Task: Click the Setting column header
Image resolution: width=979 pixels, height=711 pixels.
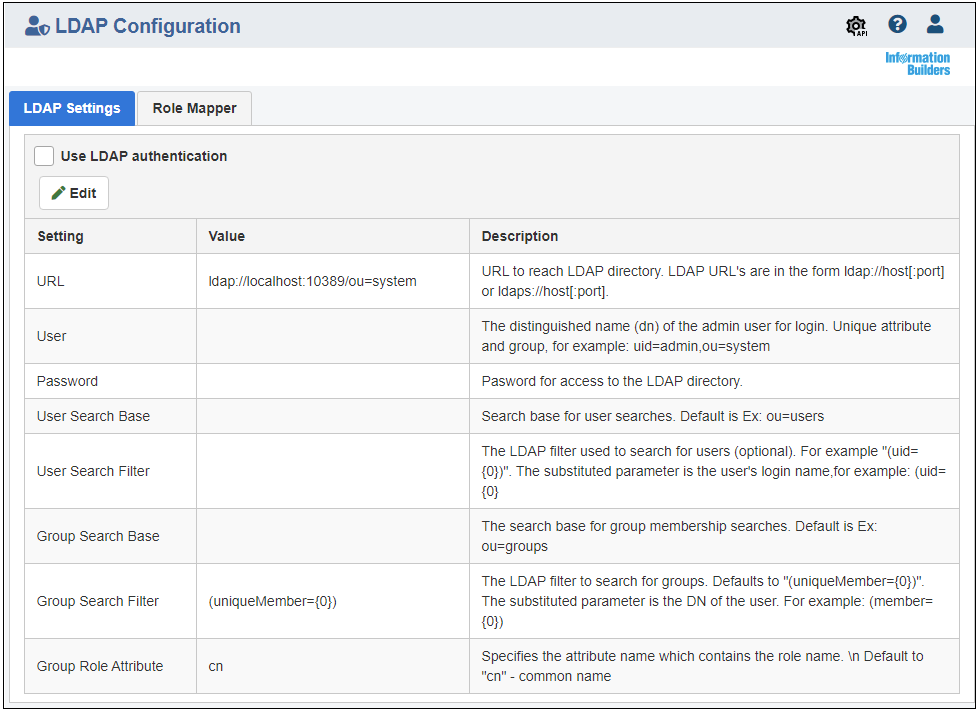Action: (x=60, y=236)
